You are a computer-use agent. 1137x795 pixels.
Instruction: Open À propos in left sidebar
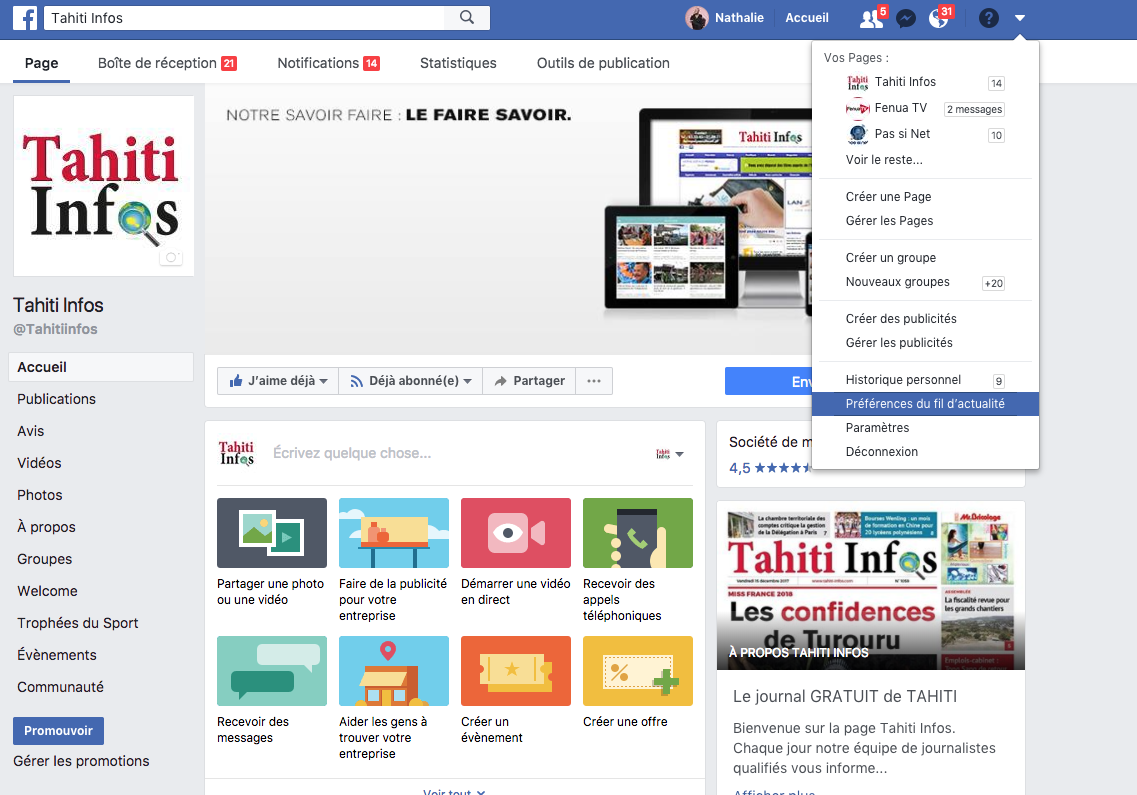point(46,527)
